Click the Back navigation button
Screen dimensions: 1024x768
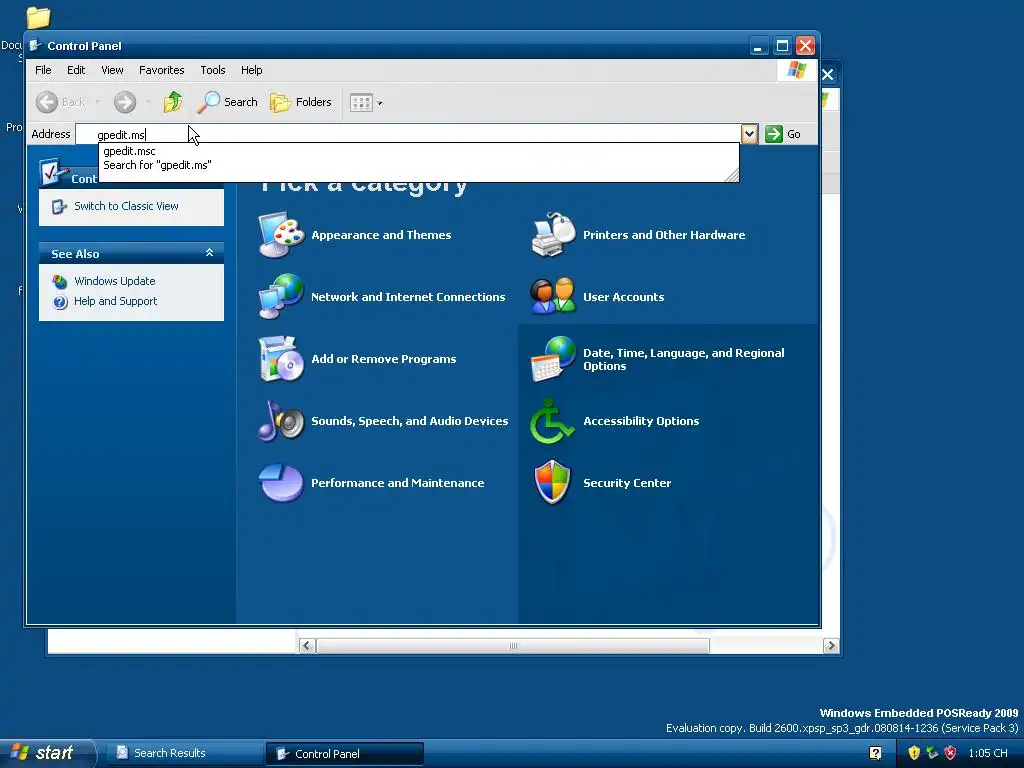(x=61, y=102)
